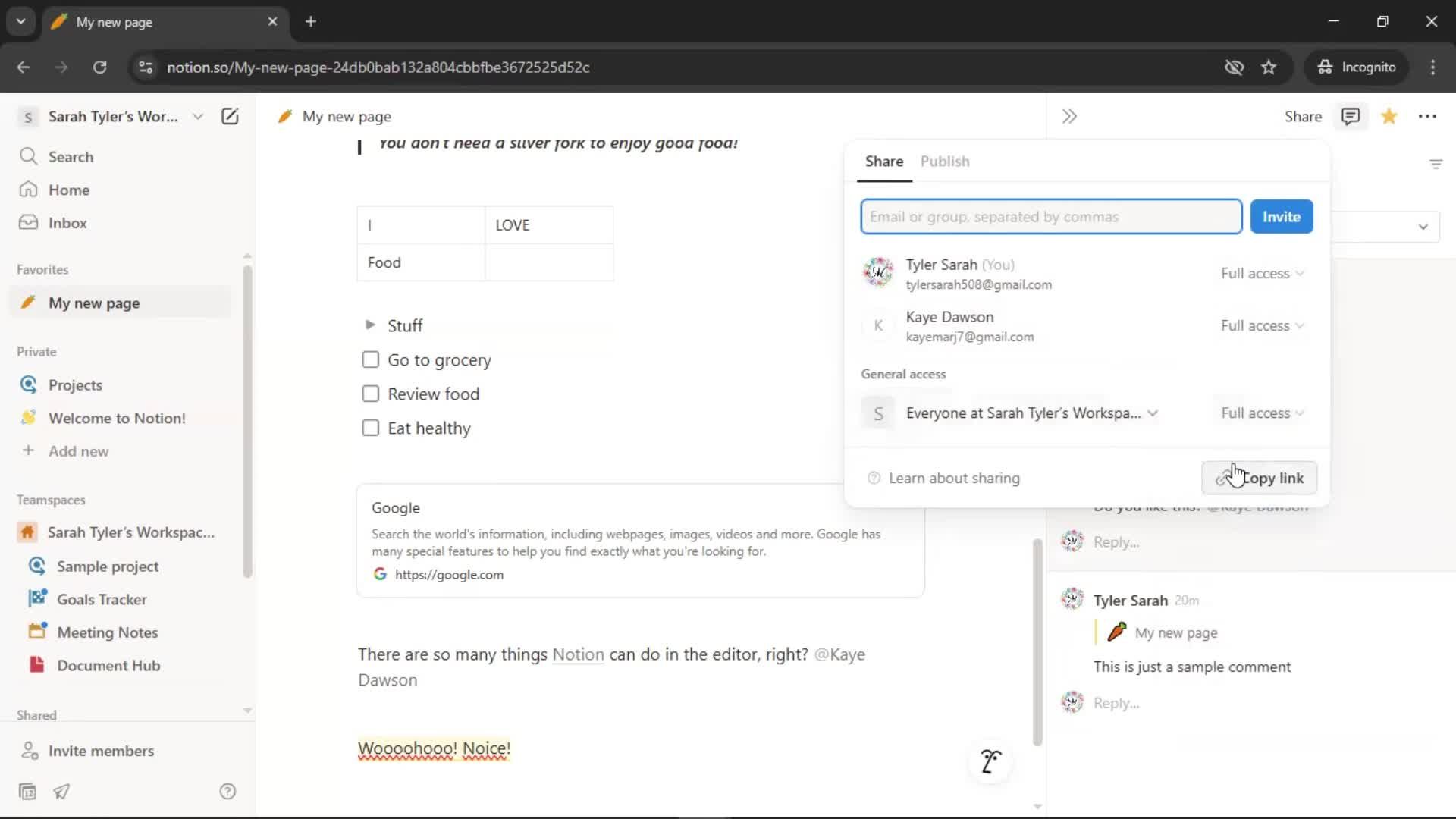The height and width of the screenshot is (819, 1456).
Task: Click the Email or group input field
Action: [x=1050, y=217]
